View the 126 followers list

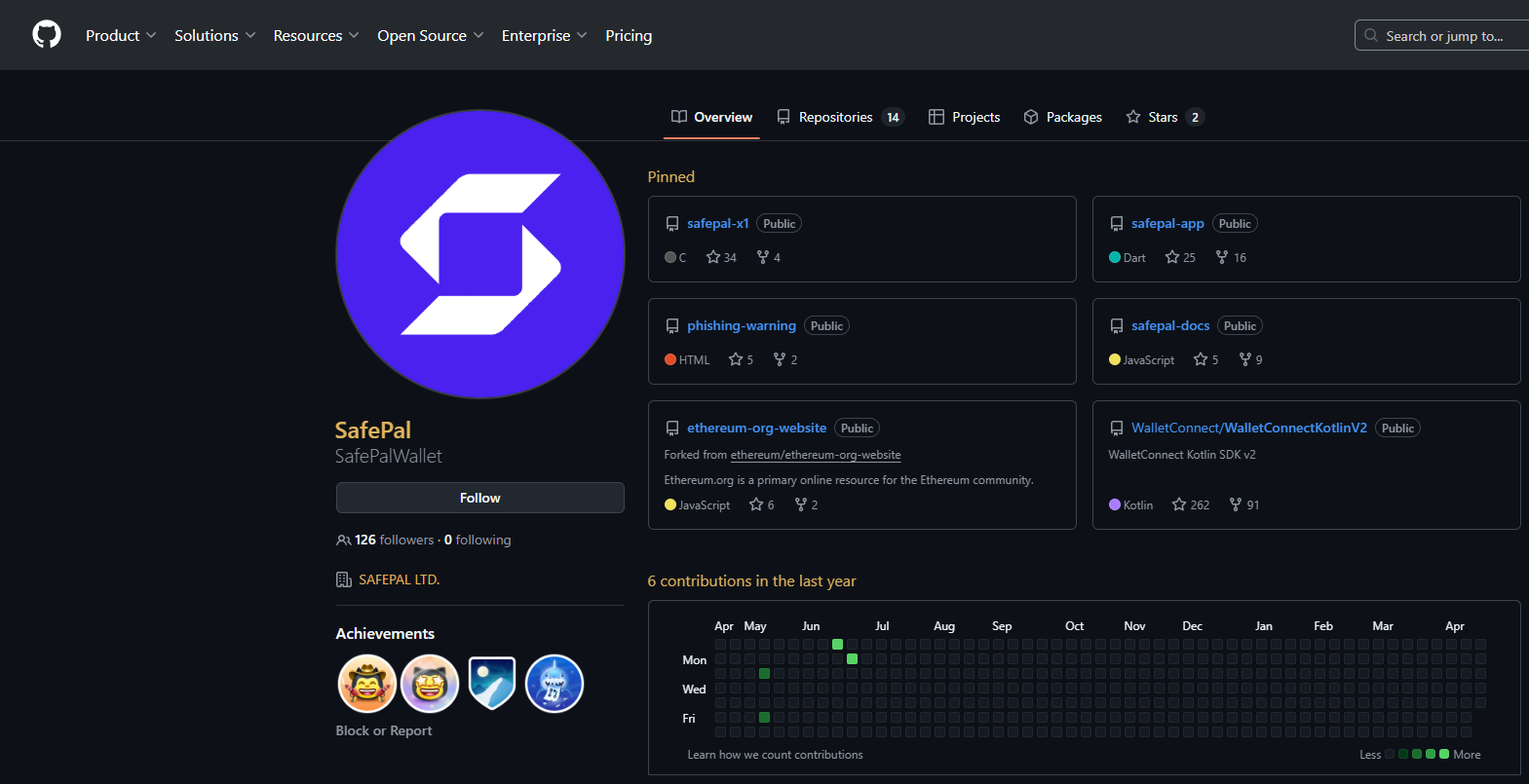(394, 540)
